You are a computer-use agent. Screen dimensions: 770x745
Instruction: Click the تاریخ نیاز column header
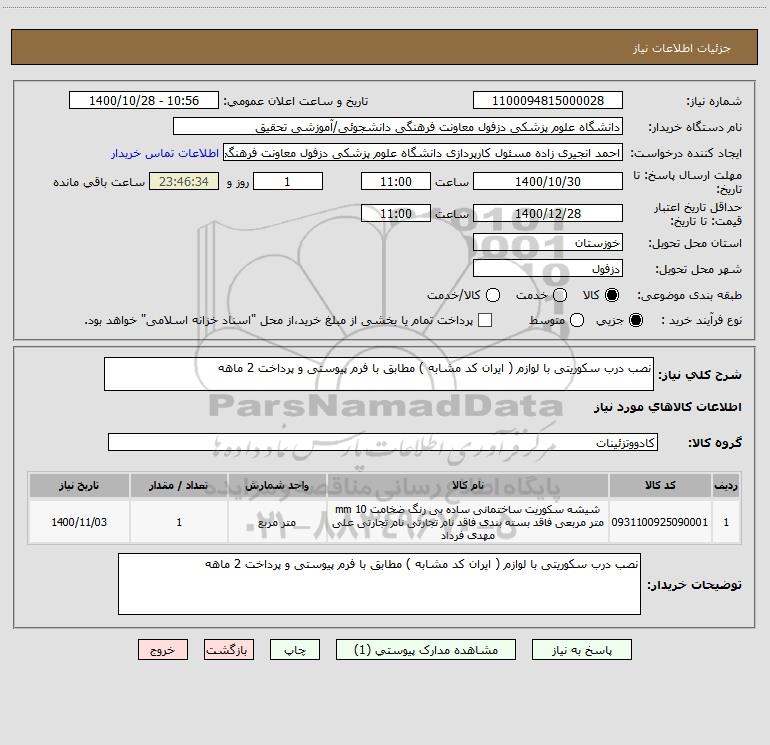click(79, 485)
